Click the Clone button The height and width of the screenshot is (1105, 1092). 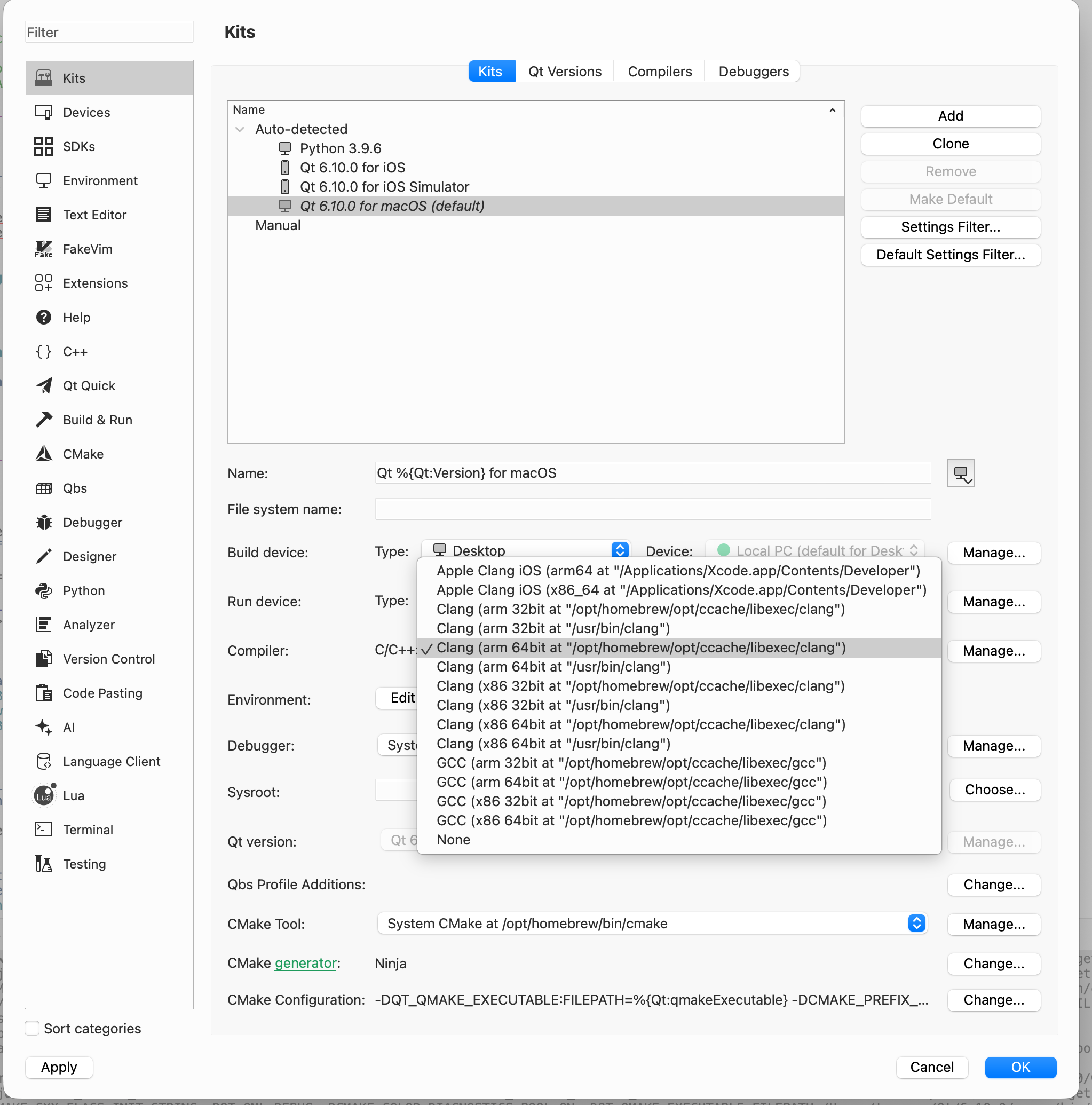(x=949, y=144)
